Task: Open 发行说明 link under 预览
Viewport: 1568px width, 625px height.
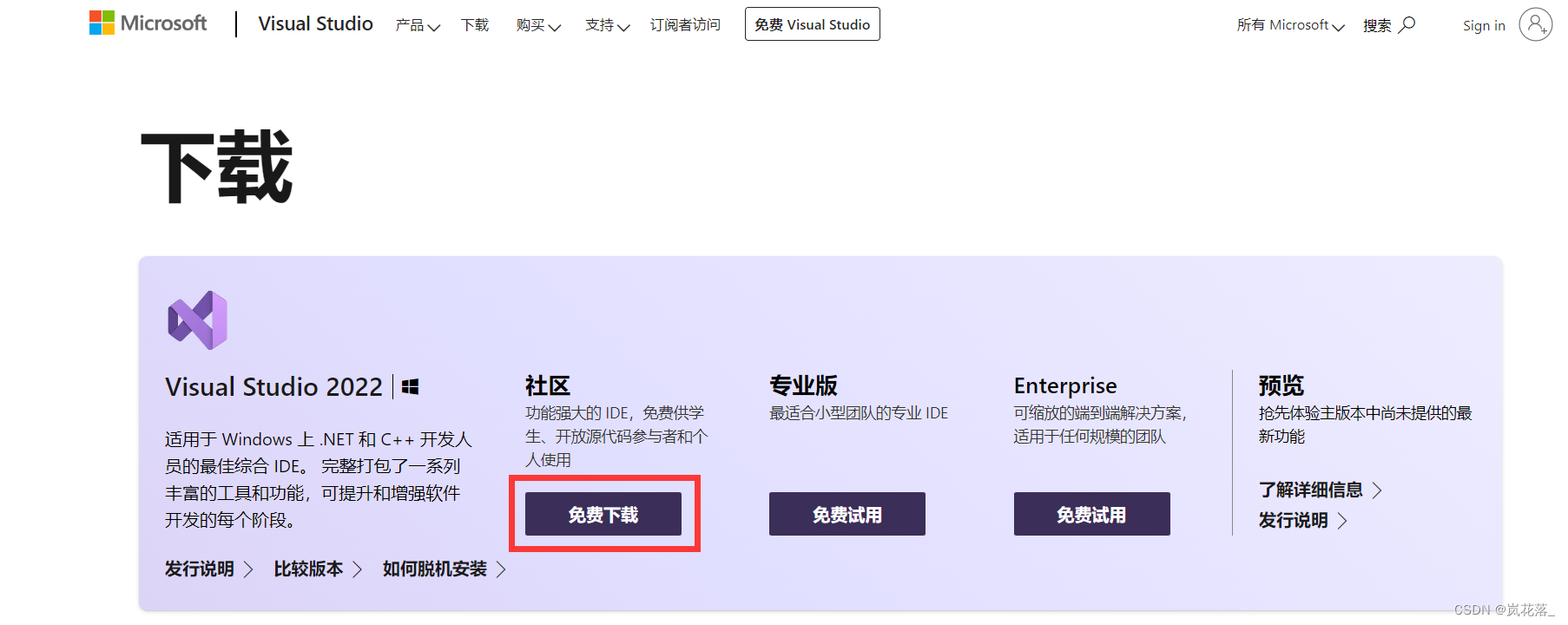Action: [x=1302, y=520]
